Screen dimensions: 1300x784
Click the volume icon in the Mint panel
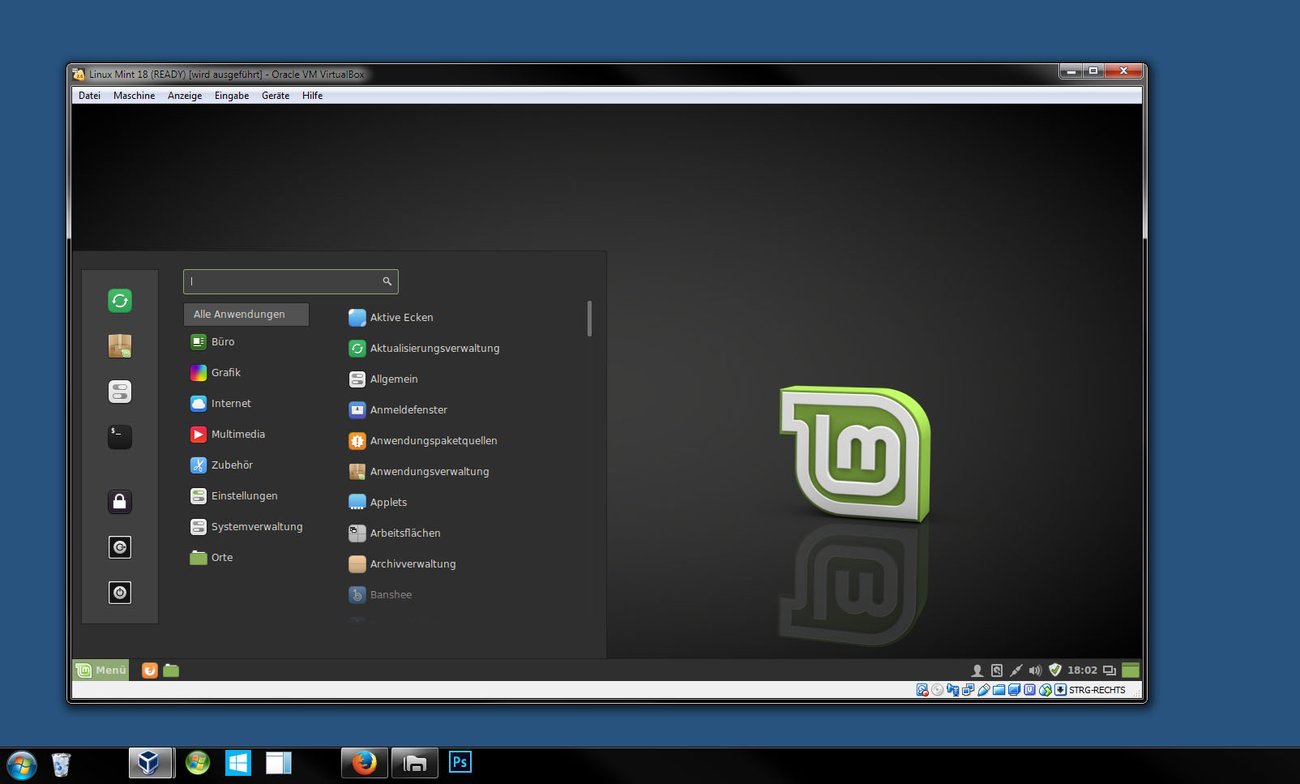(1035, 670)
